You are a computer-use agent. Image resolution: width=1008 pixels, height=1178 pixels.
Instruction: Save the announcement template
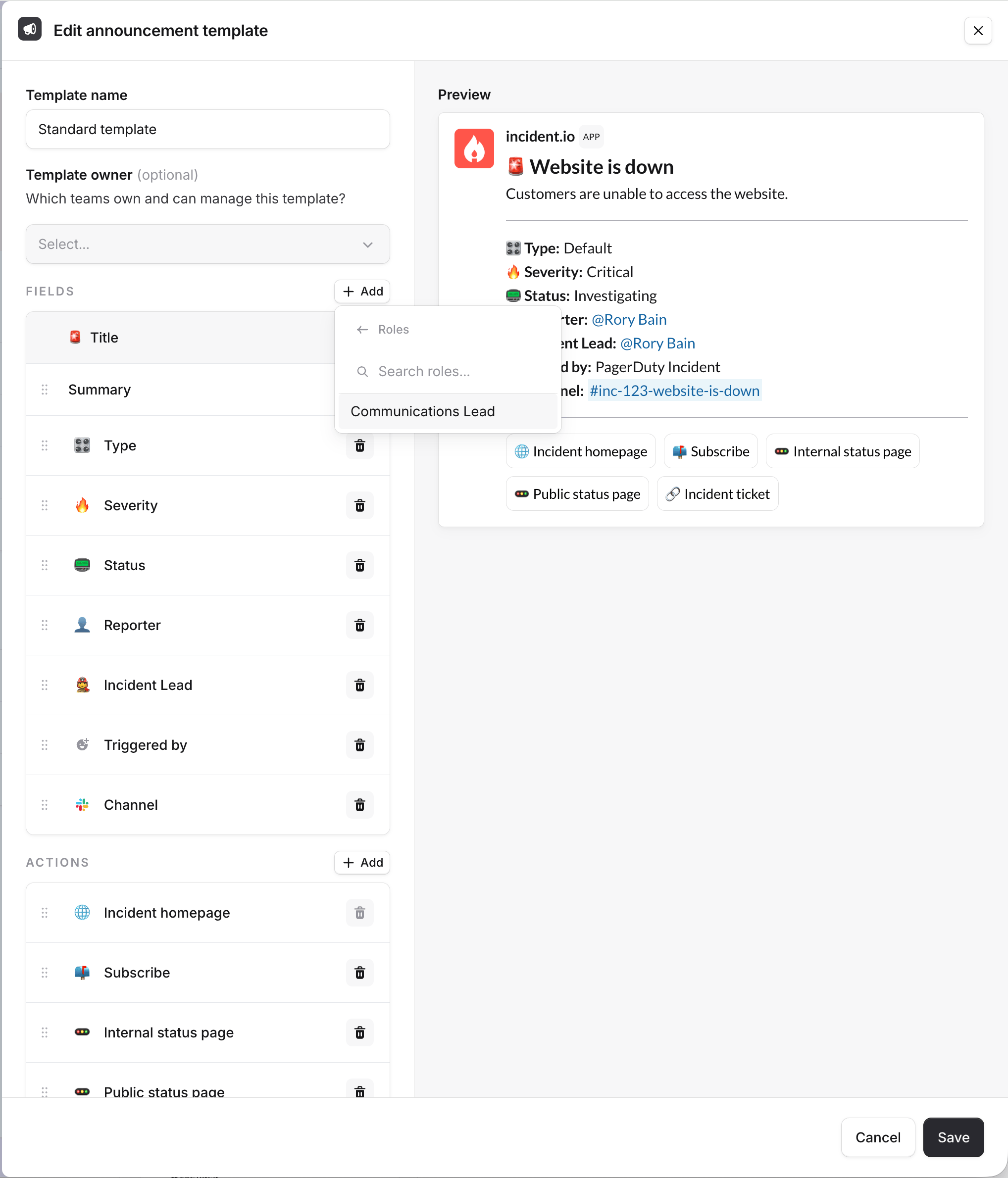coord(954,1137)
